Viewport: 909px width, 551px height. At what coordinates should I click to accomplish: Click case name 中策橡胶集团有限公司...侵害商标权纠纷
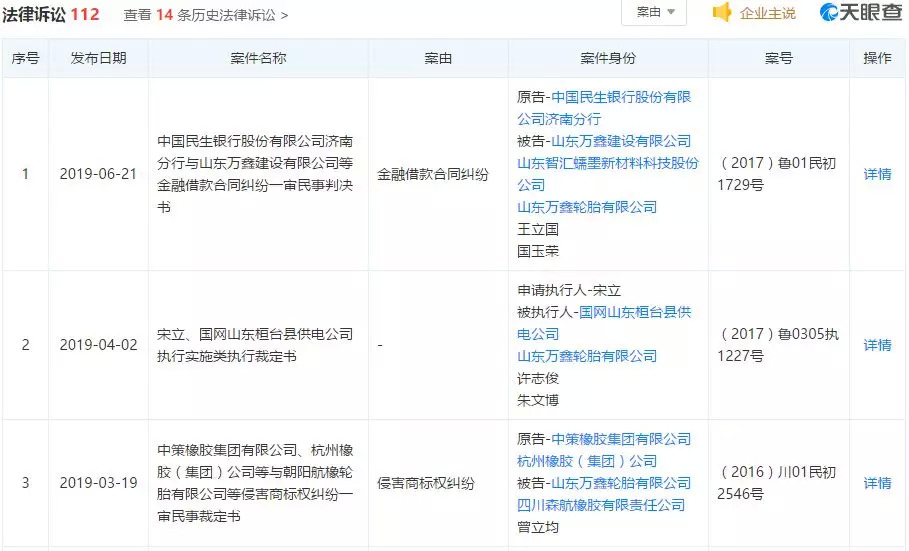click(x=255, y=483)
